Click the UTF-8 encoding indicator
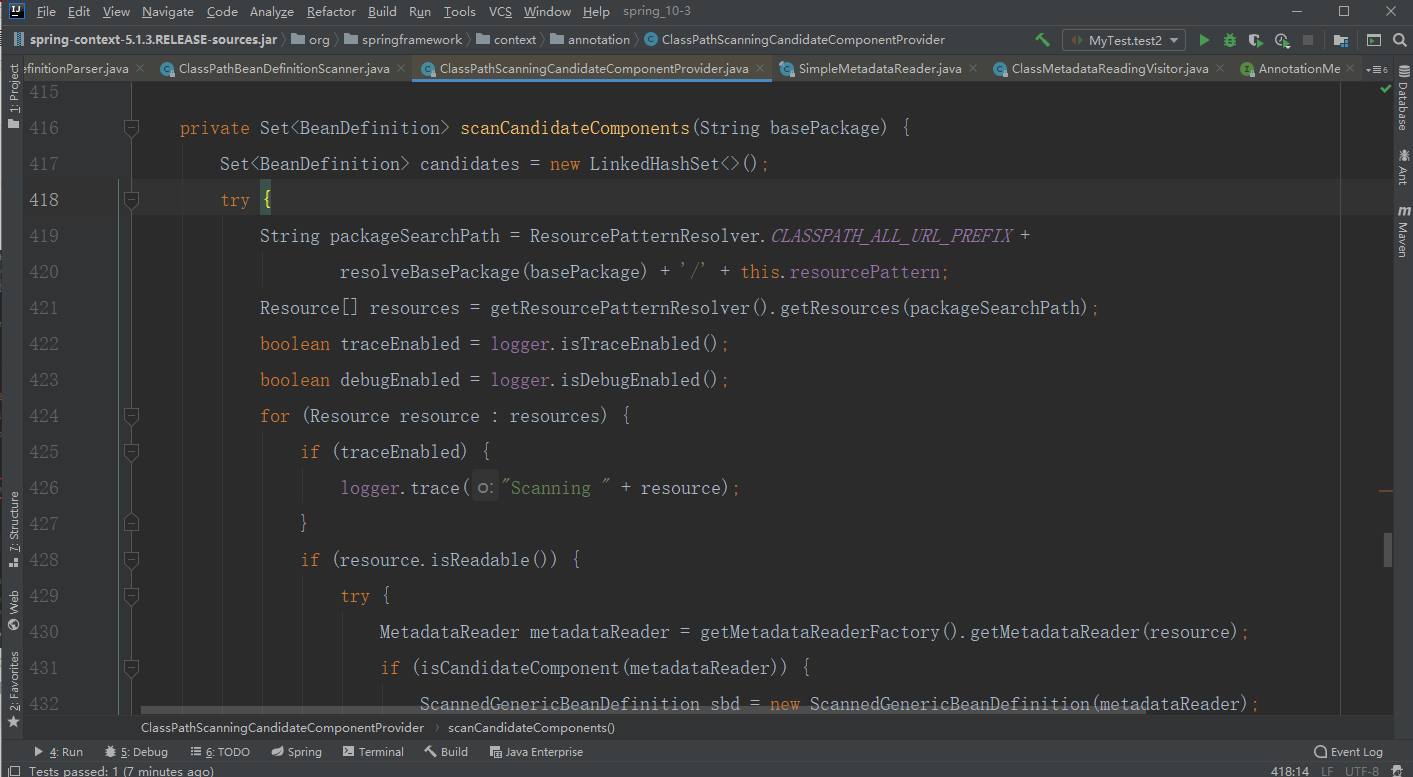 (1362, 771)
